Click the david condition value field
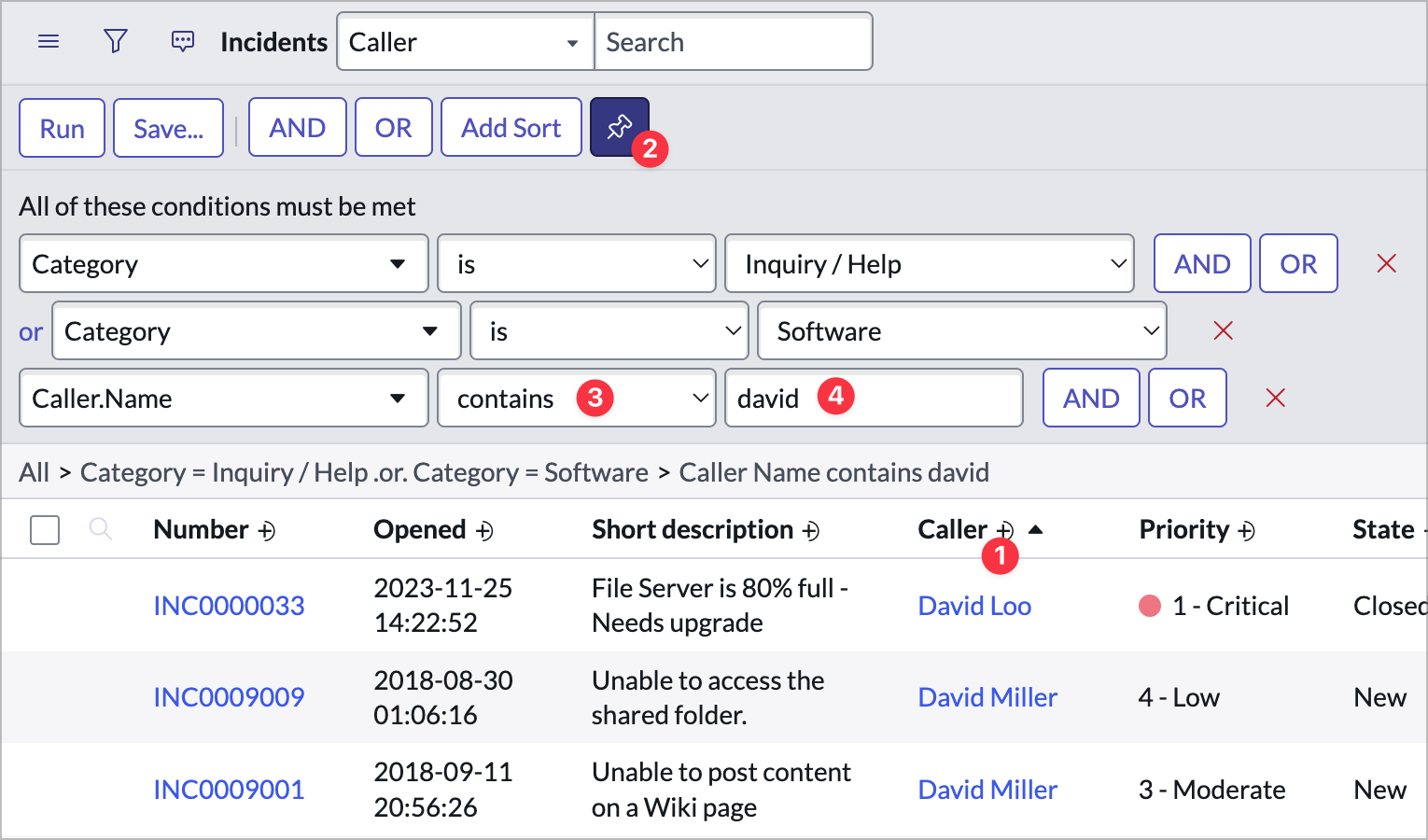Viewport: 1428px width, 840px height. coord(874,398)
